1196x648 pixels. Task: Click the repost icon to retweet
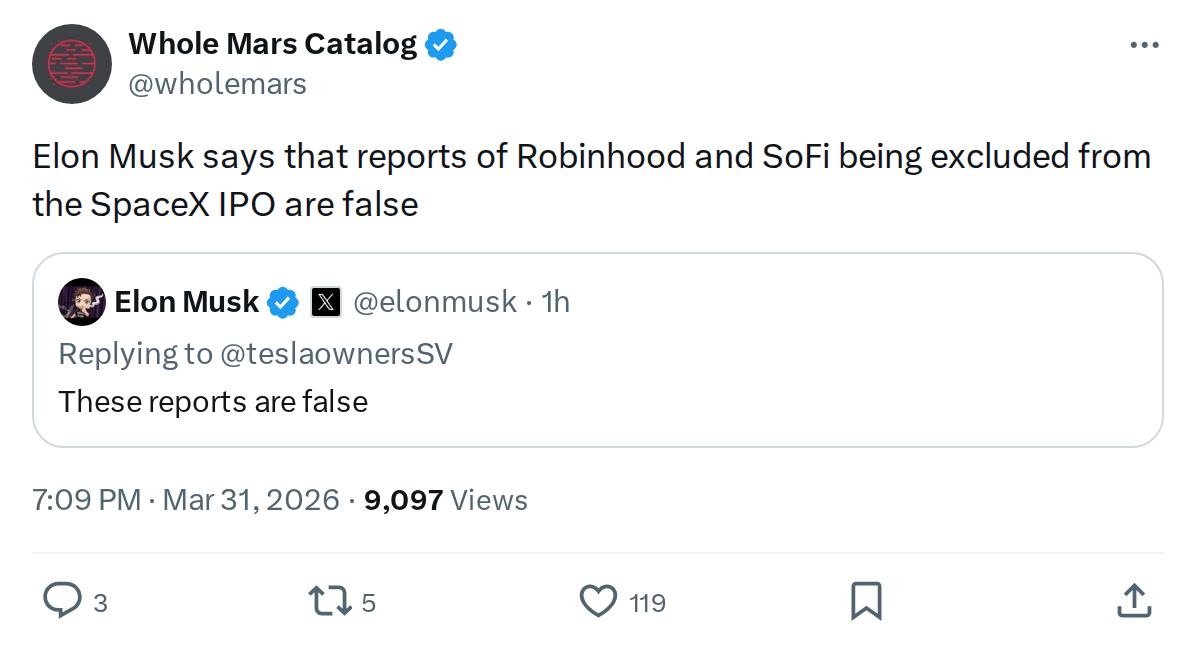click(x=330, y=601)
